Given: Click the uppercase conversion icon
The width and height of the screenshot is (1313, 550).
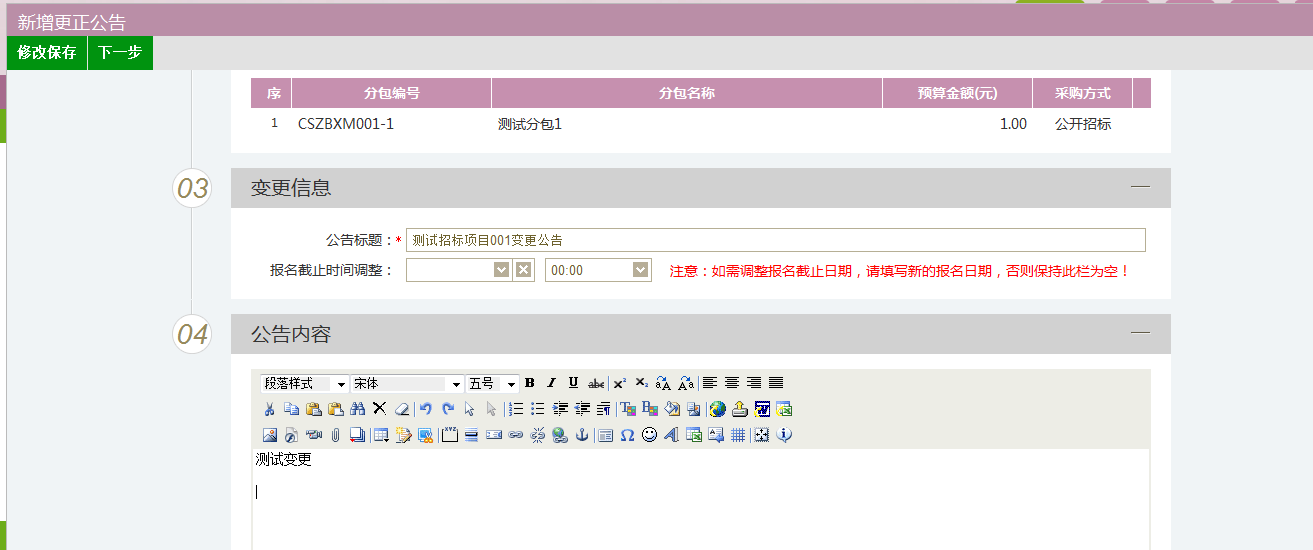Looking at the screenshot, I should [664, 383].
